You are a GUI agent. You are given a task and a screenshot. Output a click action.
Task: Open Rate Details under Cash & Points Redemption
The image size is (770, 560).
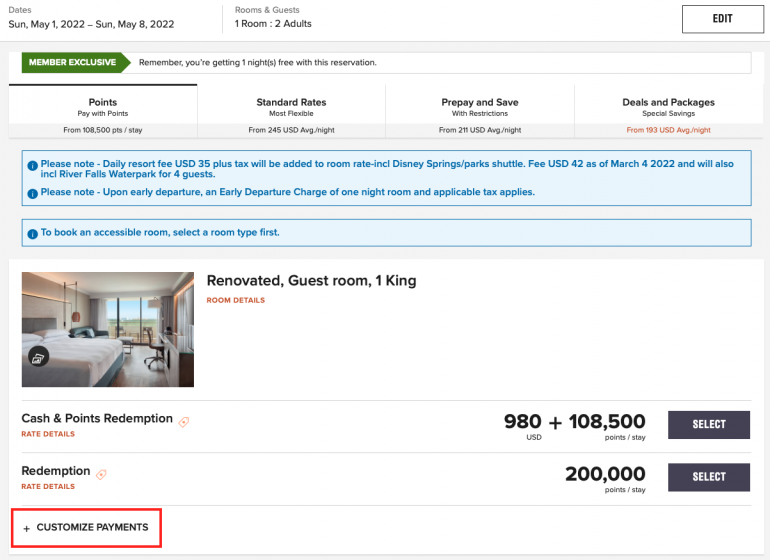tap(48, 434)
